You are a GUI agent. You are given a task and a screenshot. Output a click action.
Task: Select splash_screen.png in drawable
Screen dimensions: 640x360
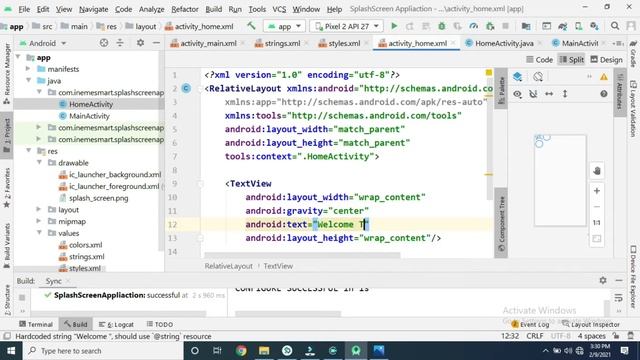tap(98, 198)
